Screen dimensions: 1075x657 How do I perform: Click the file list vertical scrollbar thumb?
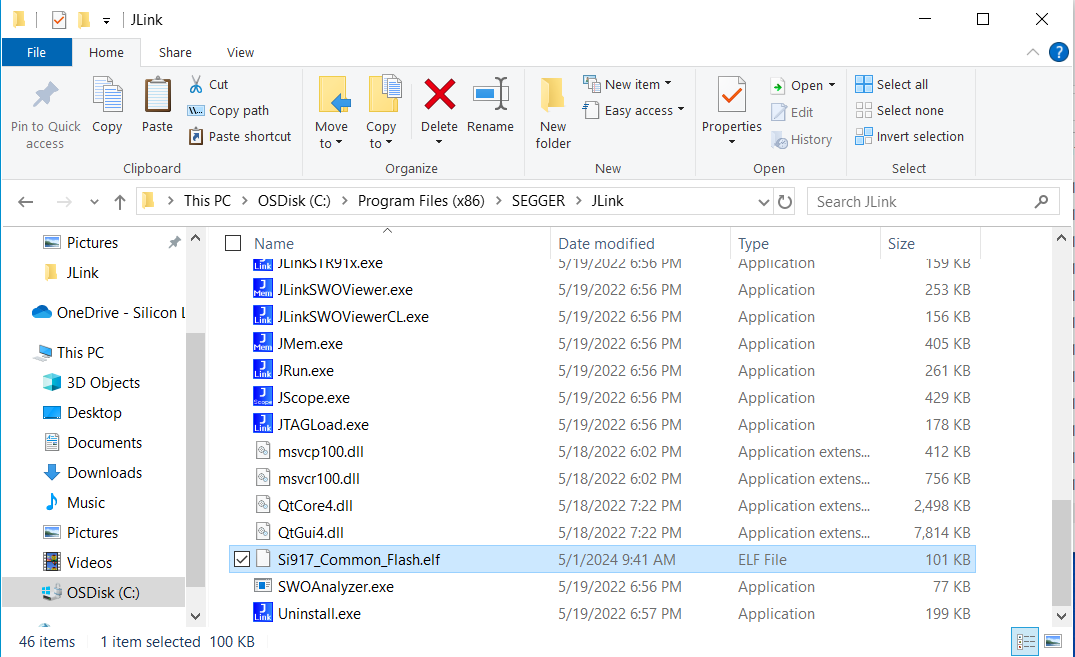click(1061, 552)
